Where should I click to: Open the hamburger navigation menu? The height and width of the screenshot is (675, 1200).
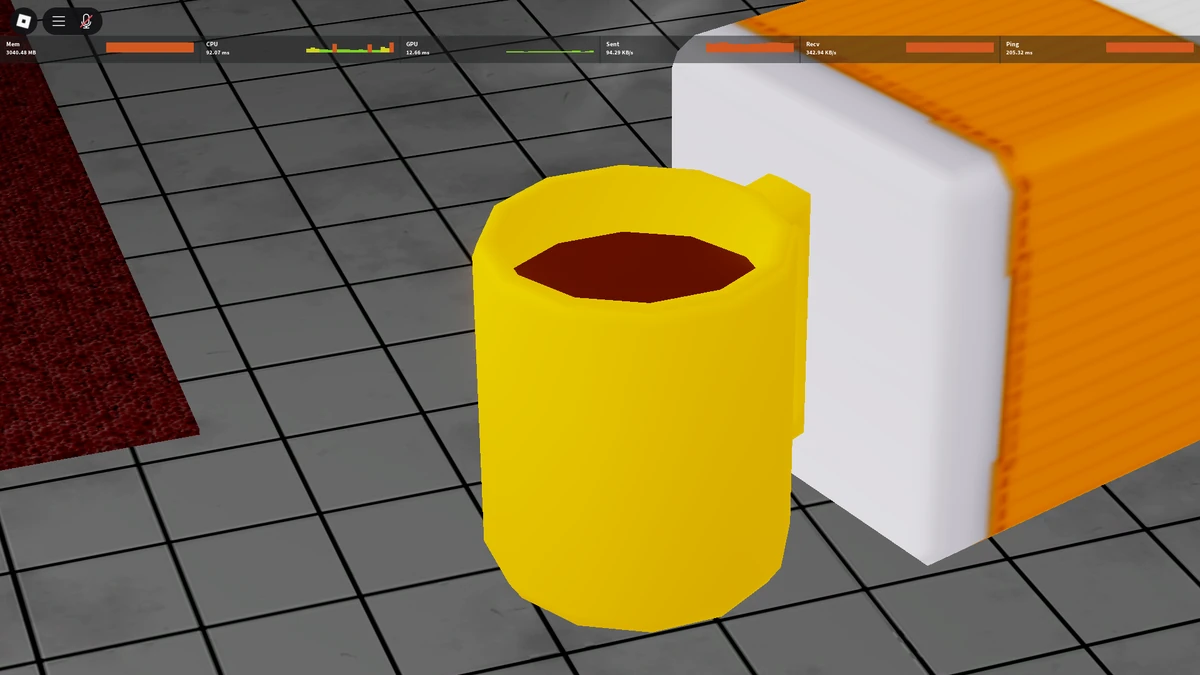(x=58, y=21)
